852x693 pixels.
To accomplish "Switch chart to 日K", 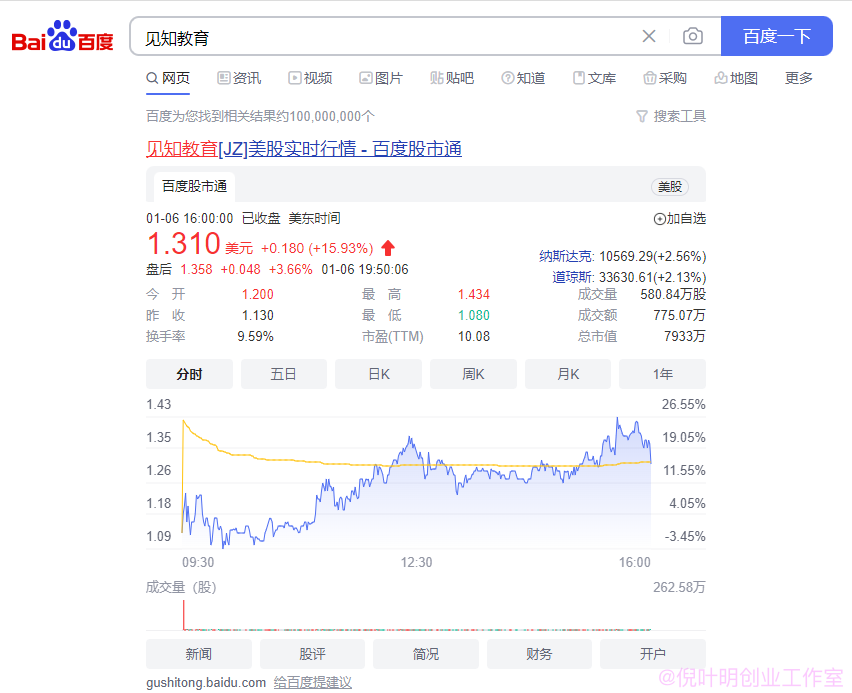I will 378,374.
